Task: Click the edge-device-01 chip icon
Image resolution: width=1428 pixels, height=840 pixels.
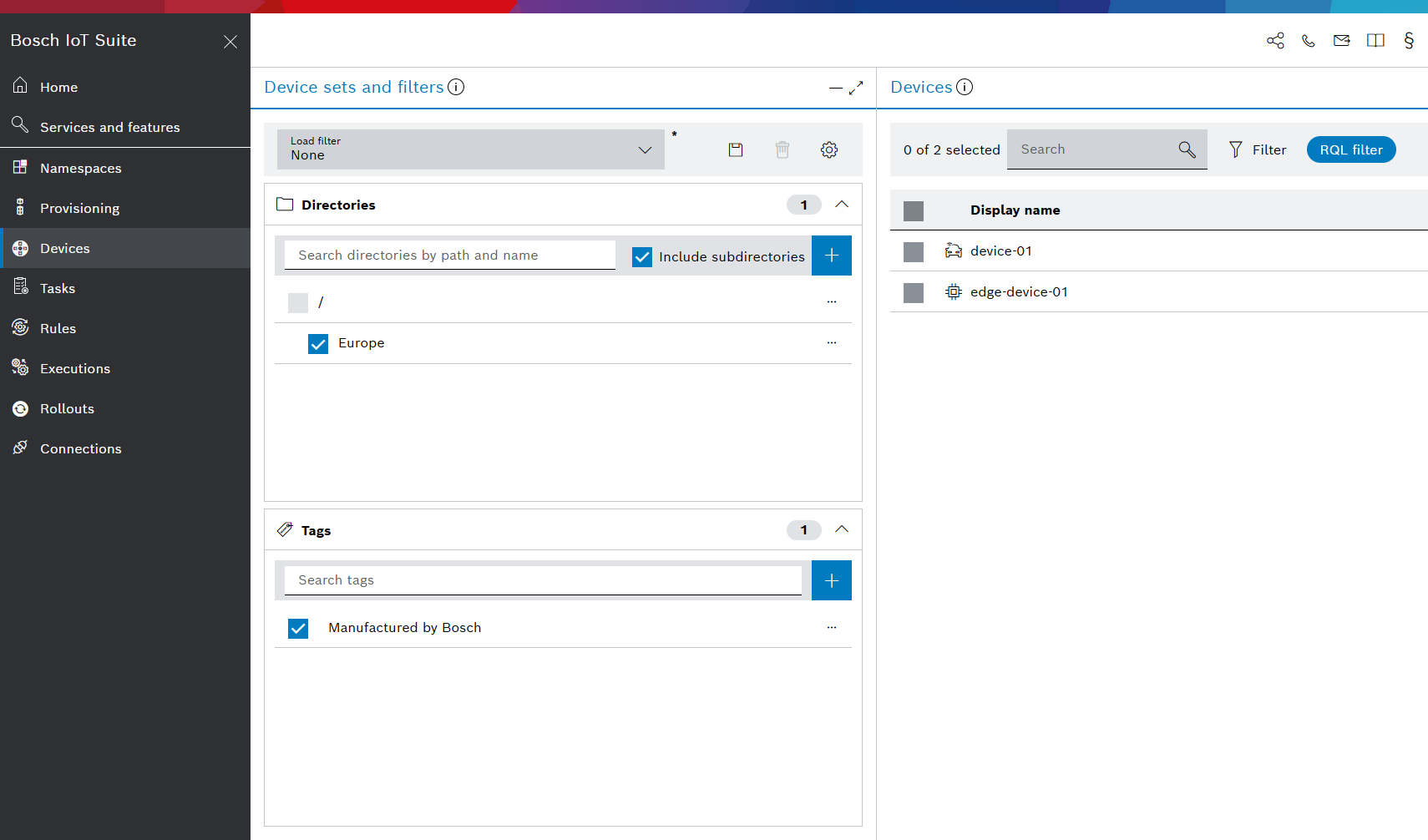Action: 954,291
